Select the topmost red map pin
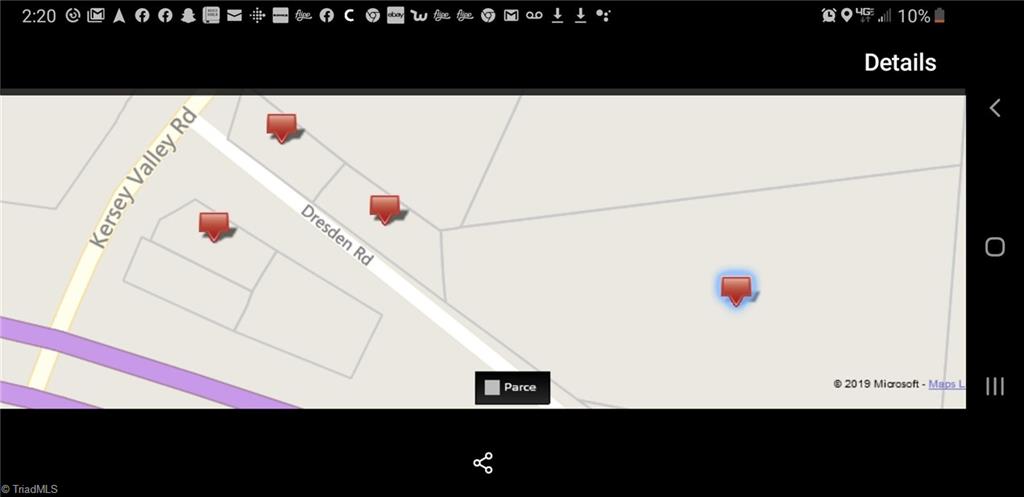Screen dimensions: 1024x497 (x=281, y=127)
